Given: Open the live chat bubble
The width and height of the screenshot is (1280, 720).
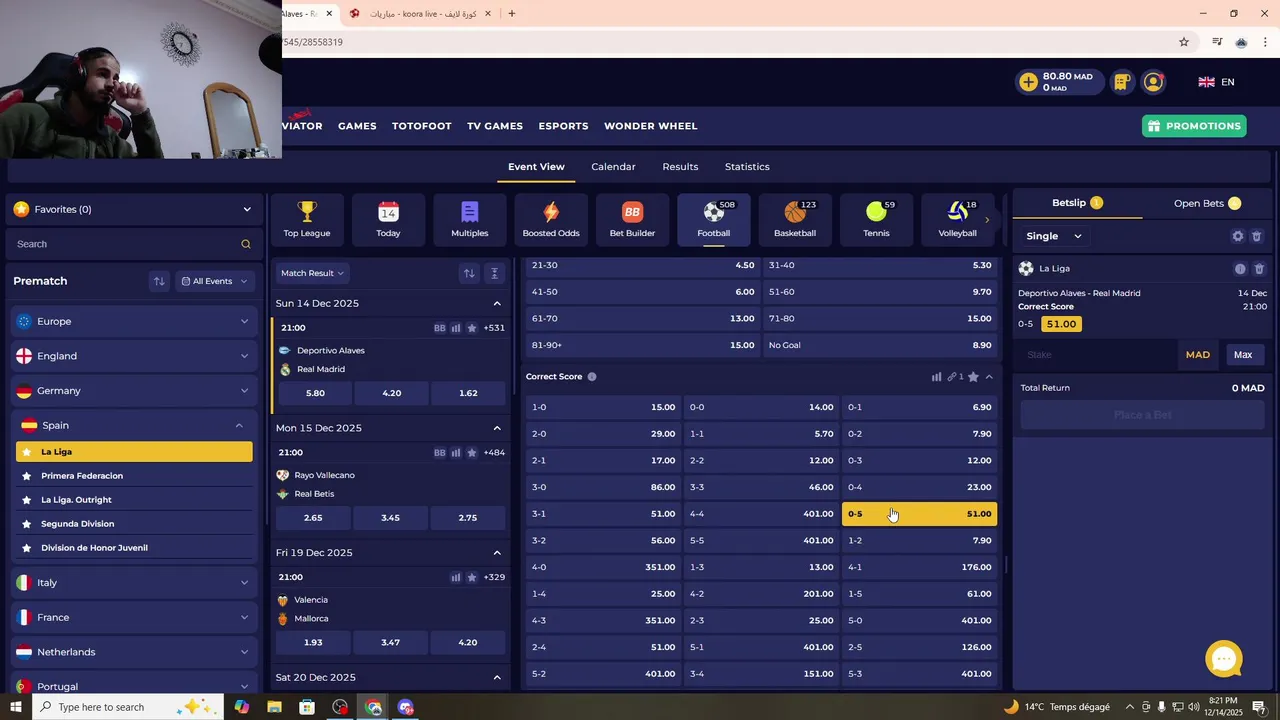Looking at the screenshot, I should click(1224, 659).
